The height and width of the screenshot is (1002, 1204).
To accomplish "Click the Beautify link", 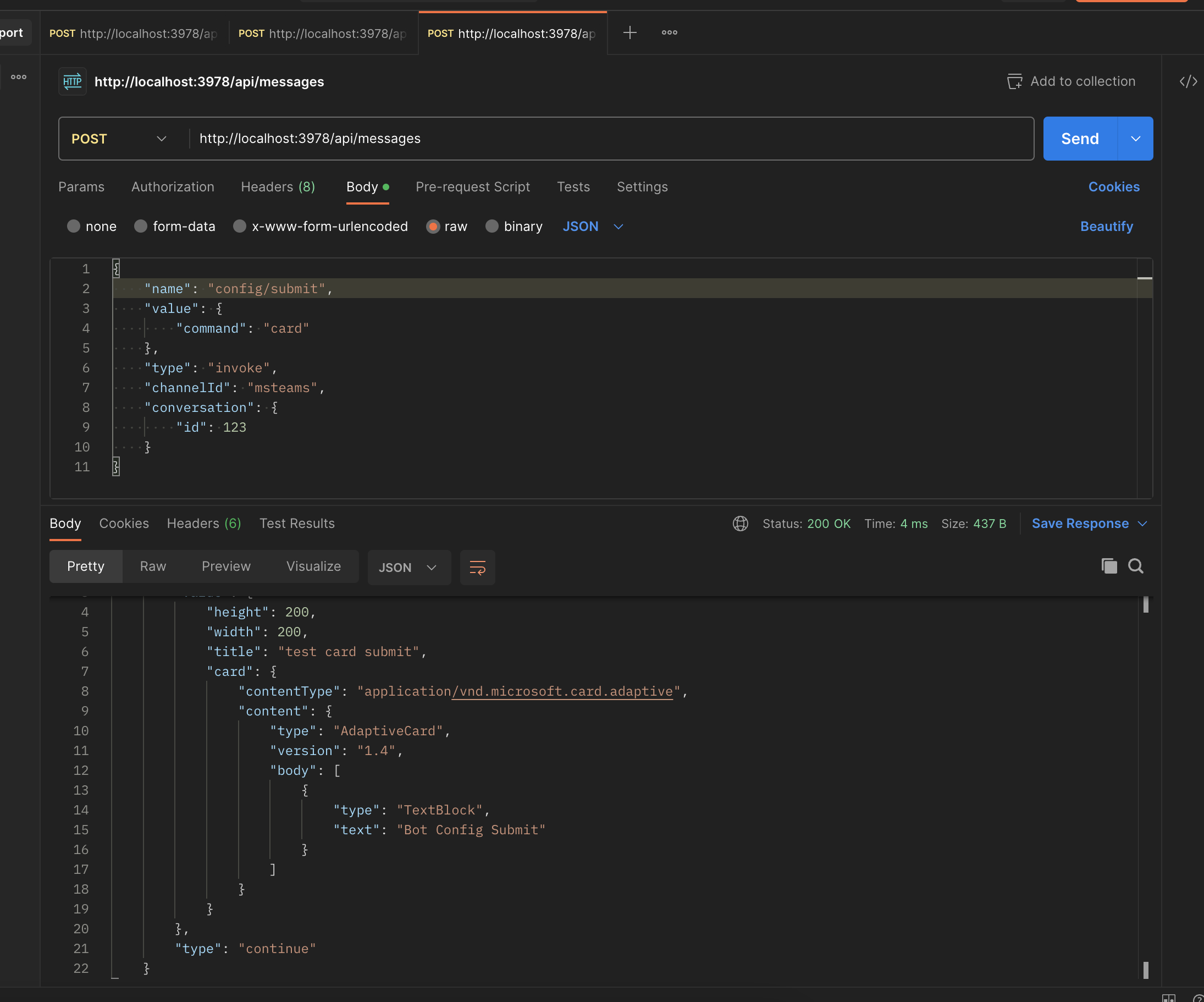I will [1106, 227].
